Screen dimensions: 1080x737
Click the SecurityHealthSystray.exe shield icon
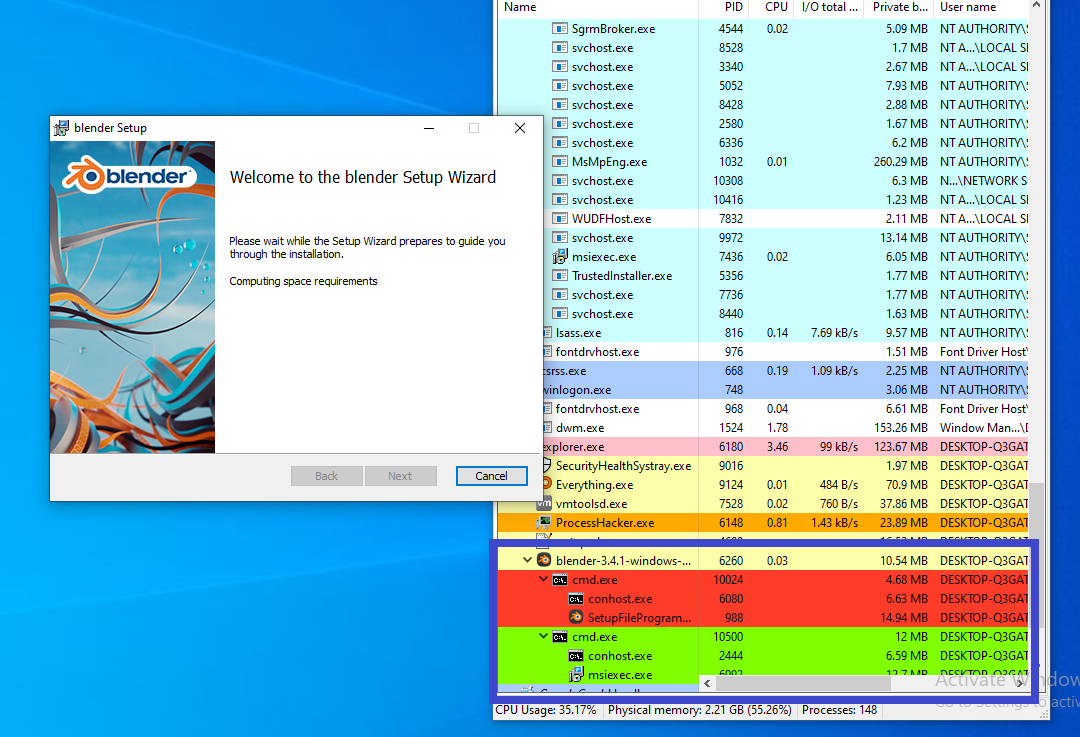[545, 465]
